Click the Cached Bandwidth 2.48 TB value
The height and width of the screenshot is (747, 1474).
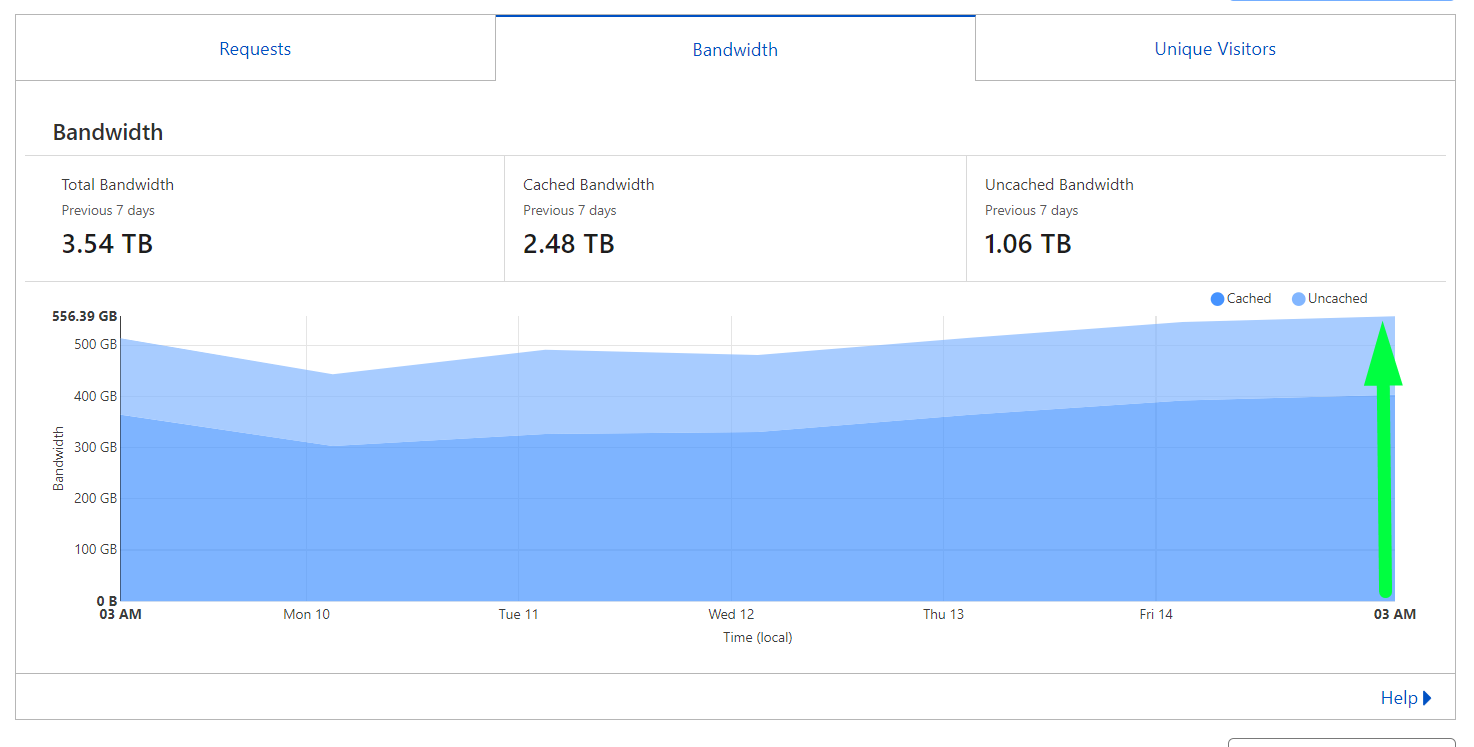tap(568, 244)
